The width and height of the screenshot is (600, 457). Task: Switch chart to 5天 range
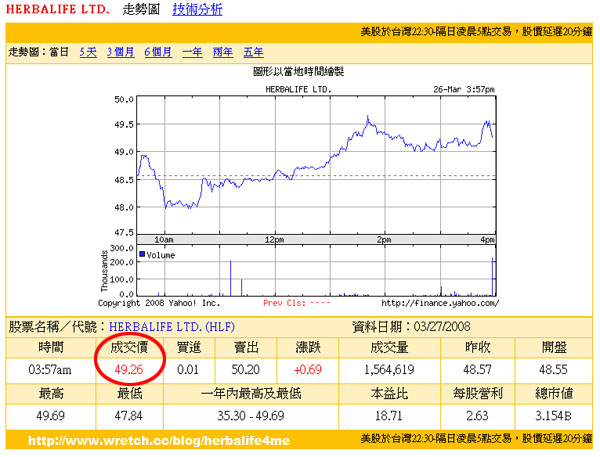88,52
